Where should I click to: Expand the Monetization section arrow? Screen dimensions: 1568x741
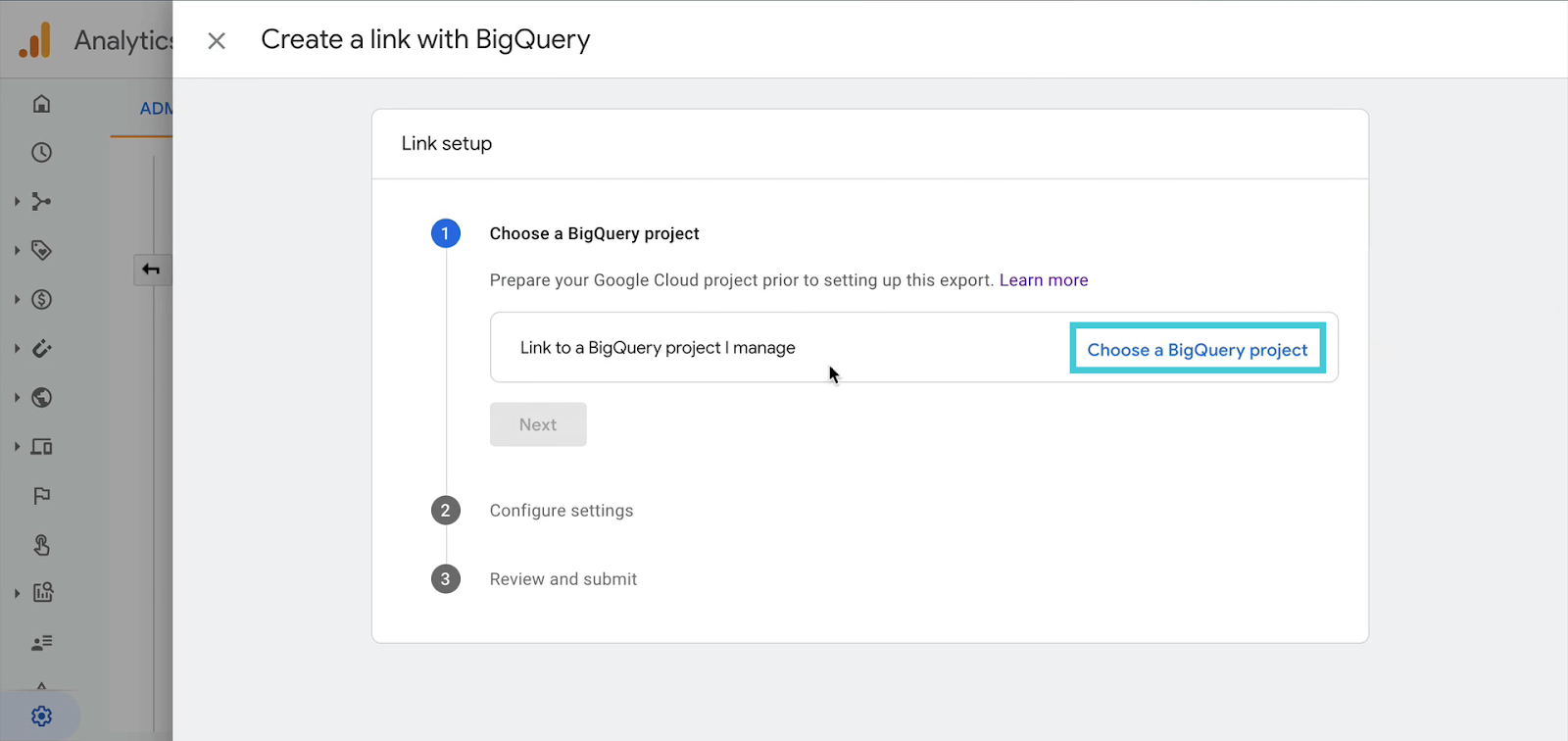point(17,300)
